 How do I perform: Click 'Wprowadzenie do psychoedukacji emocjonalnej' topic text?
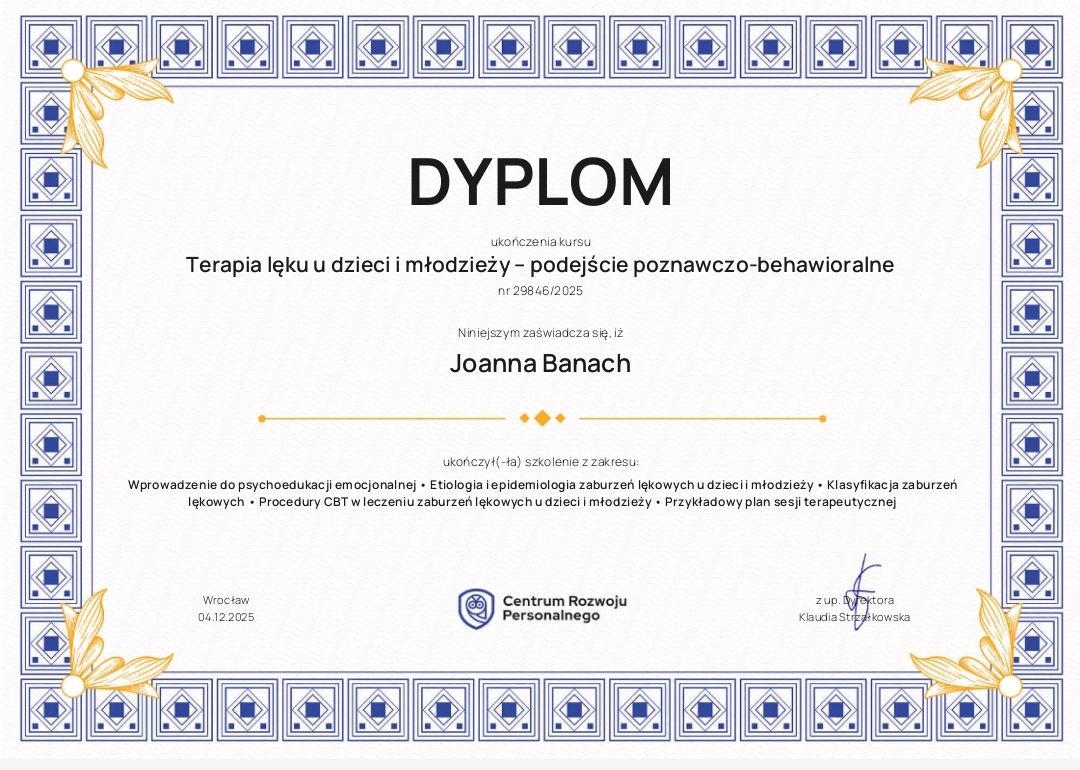(x=271, y=485)
